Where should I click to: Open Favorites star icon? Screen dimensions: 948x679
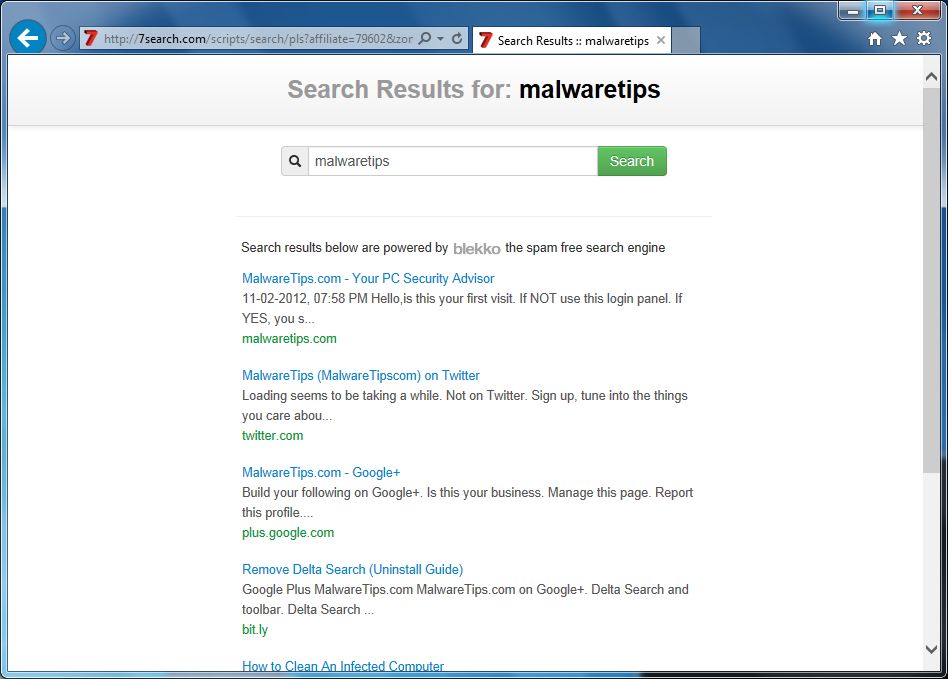point(900,39)
